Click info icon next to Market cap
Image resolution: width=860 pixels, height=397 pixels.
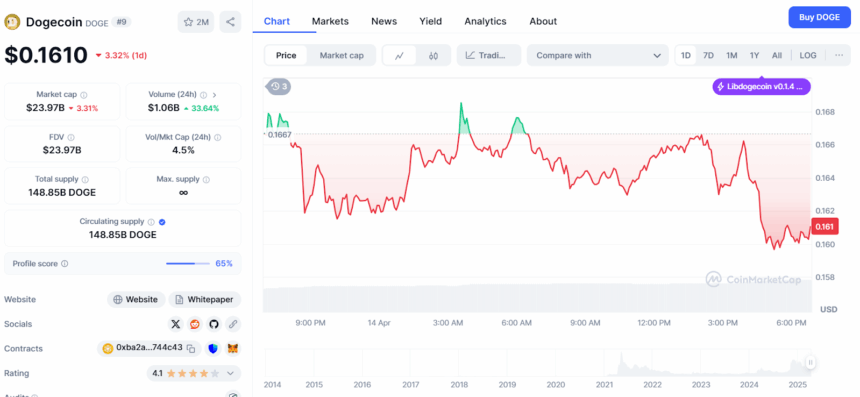[84, 95]
